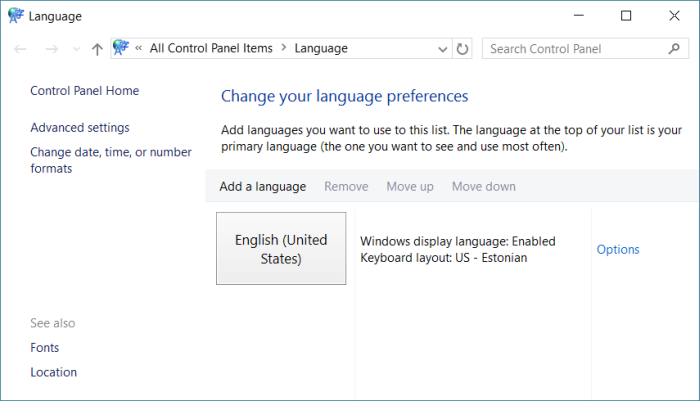700x401 pixels.
Task: Open Options for English (United States)
Action: (618, 249)
